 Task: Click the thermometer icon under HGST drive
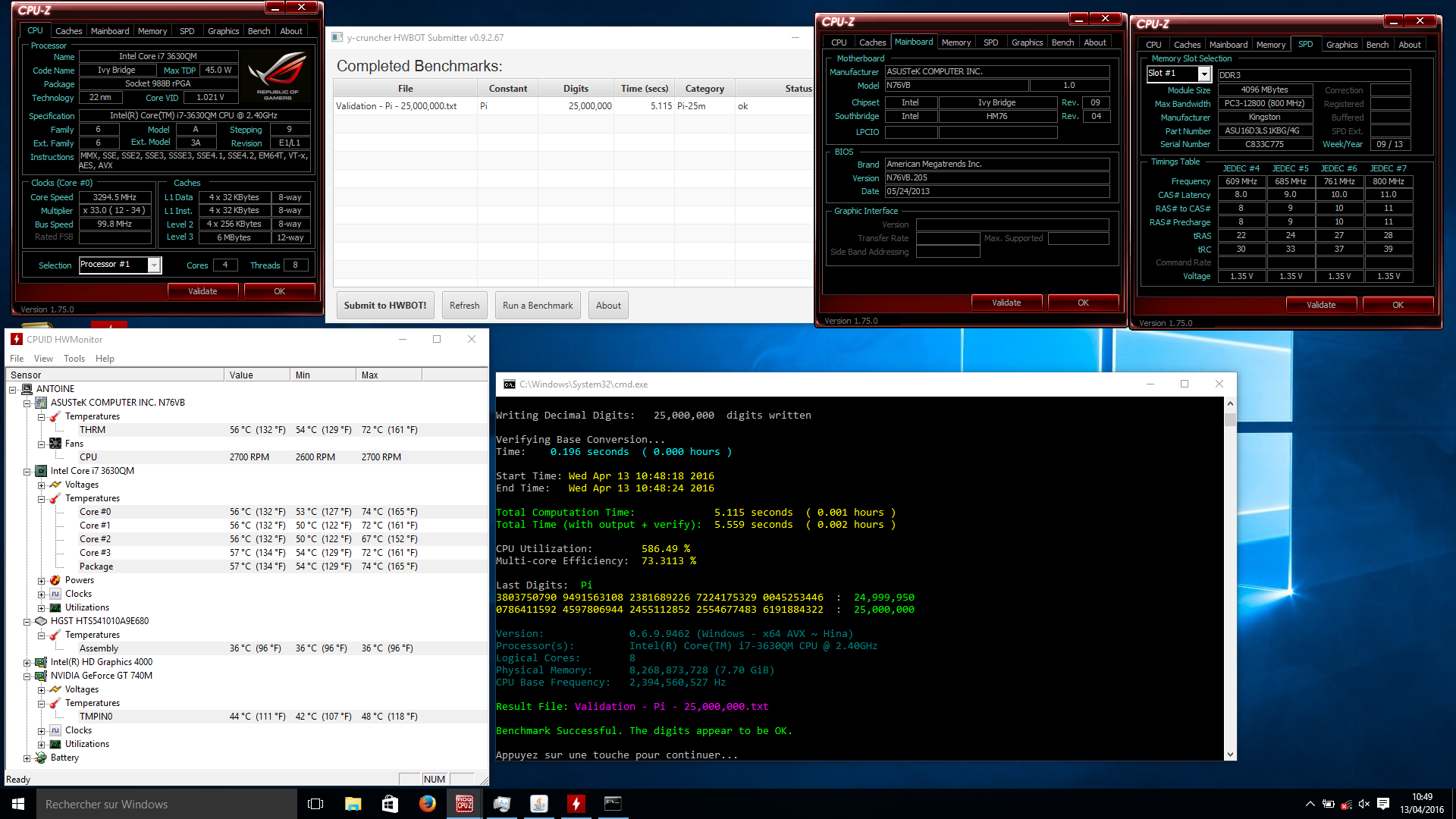pos(55,635)
